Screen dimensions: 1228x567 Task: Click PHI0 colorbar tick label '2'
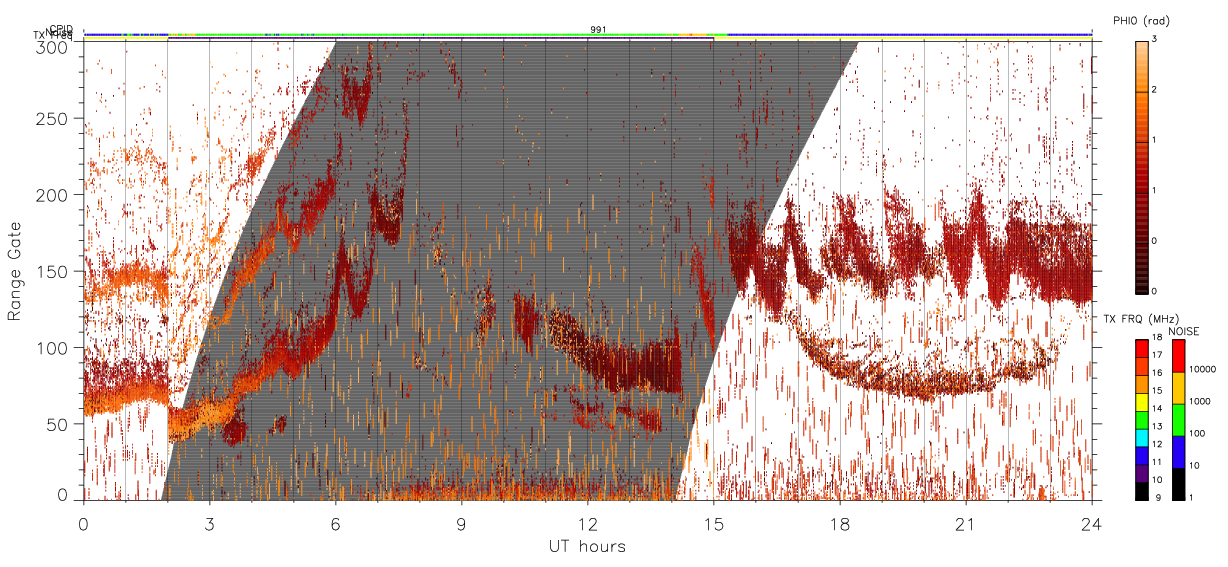click(x=1154, y=90)
